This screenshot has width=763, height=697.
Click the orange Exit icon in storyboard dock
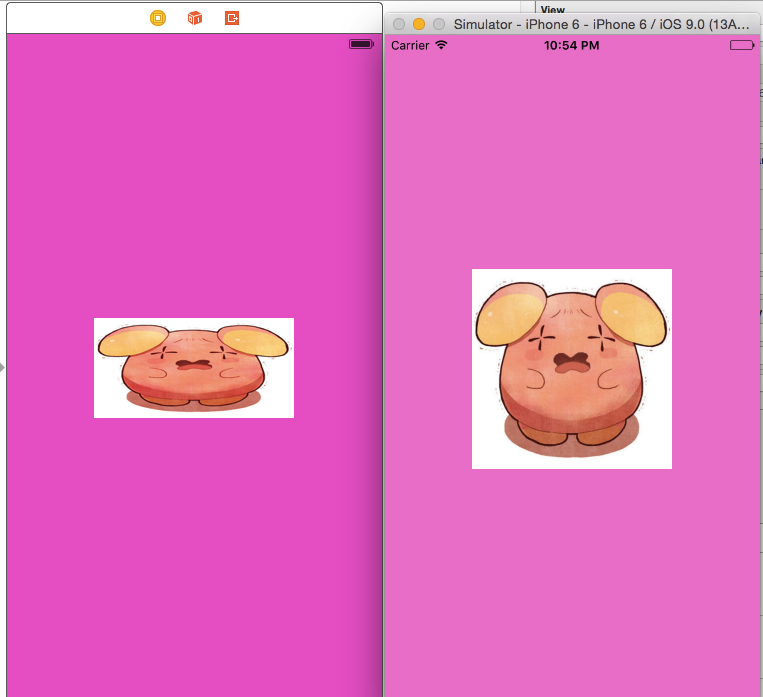tap(232, 18)
